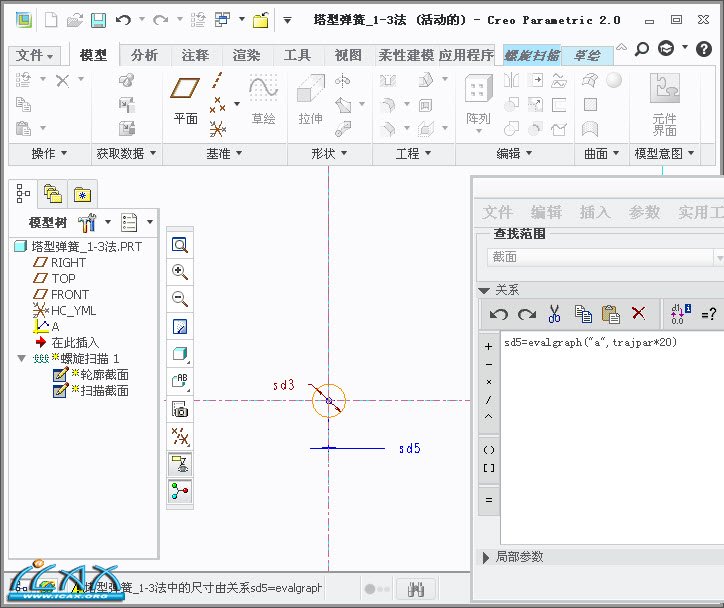This screenshot has width=724, height=608.
Task: Expand the 局部参数 section
Action: 486,557
